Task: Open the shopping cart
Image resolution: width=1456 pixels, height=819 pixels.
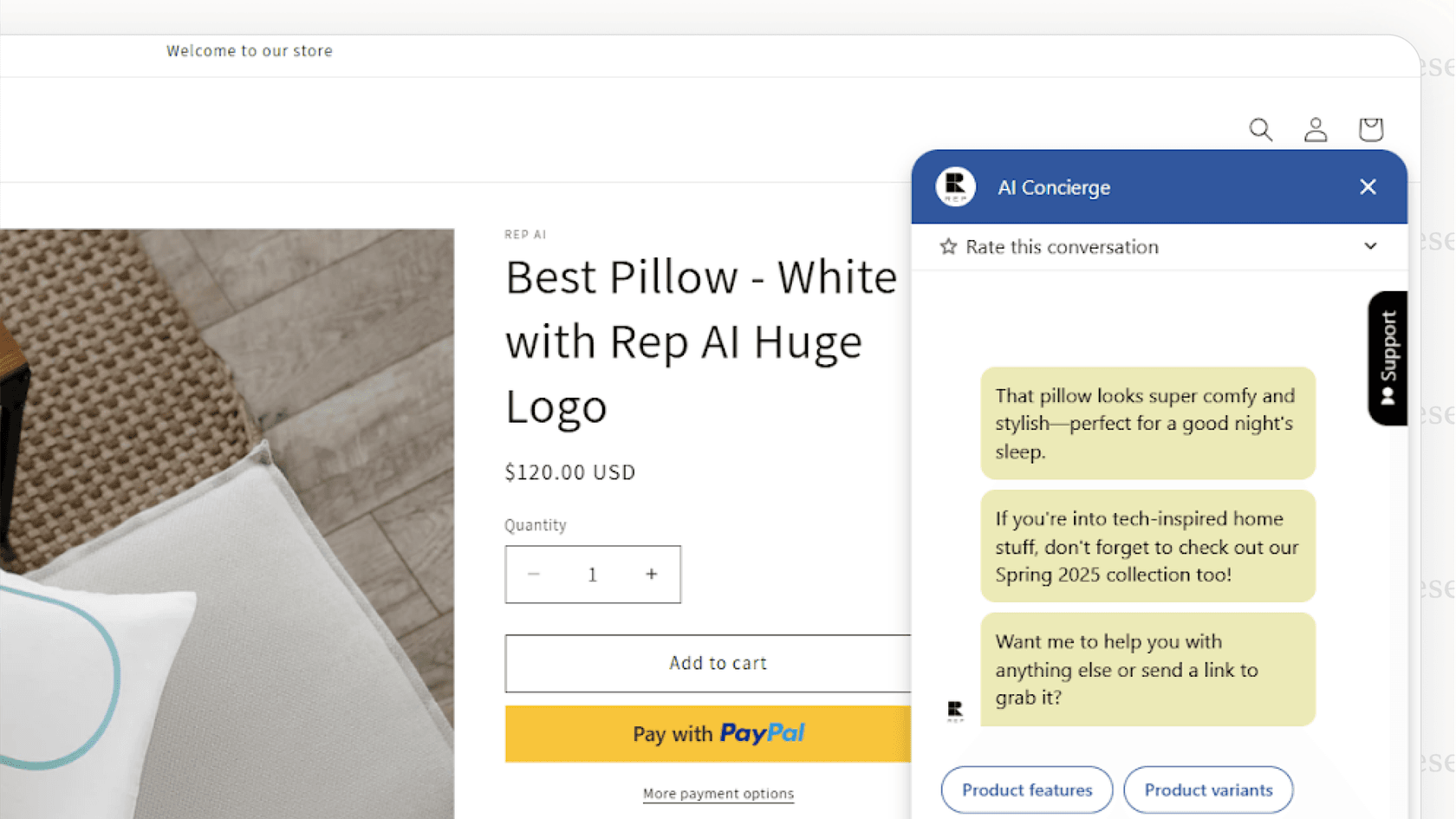Action: coord(1370,129)
